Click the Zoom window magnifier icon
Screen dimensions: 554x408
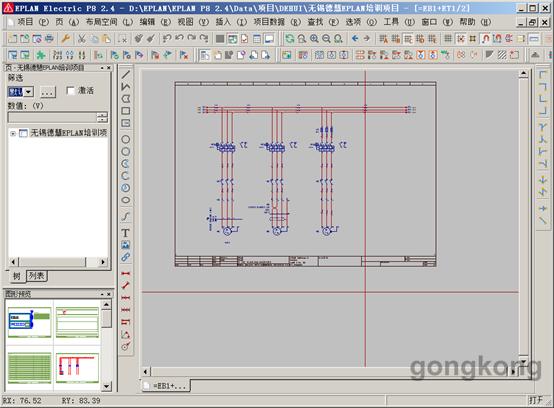click(302, 39)
